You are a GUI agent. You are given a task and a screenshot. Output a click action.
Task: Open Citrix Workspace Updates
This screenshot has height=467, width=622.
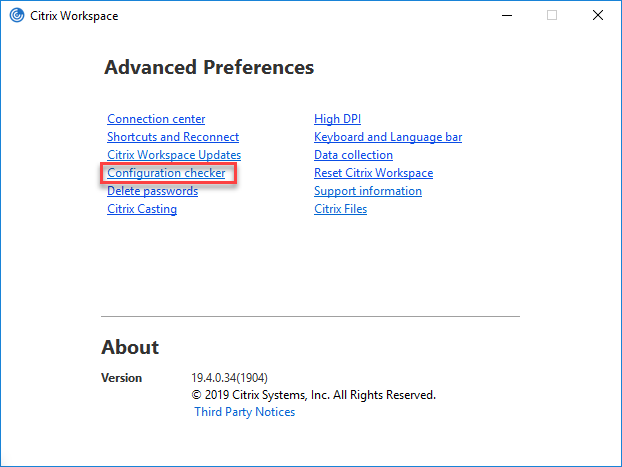(174, 155)
